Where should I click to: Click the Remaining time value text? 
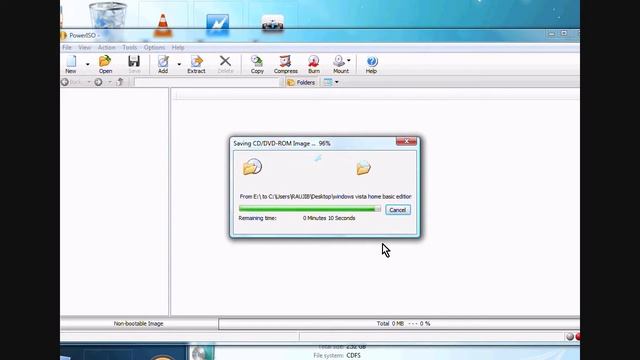click(x=329, y=218)
